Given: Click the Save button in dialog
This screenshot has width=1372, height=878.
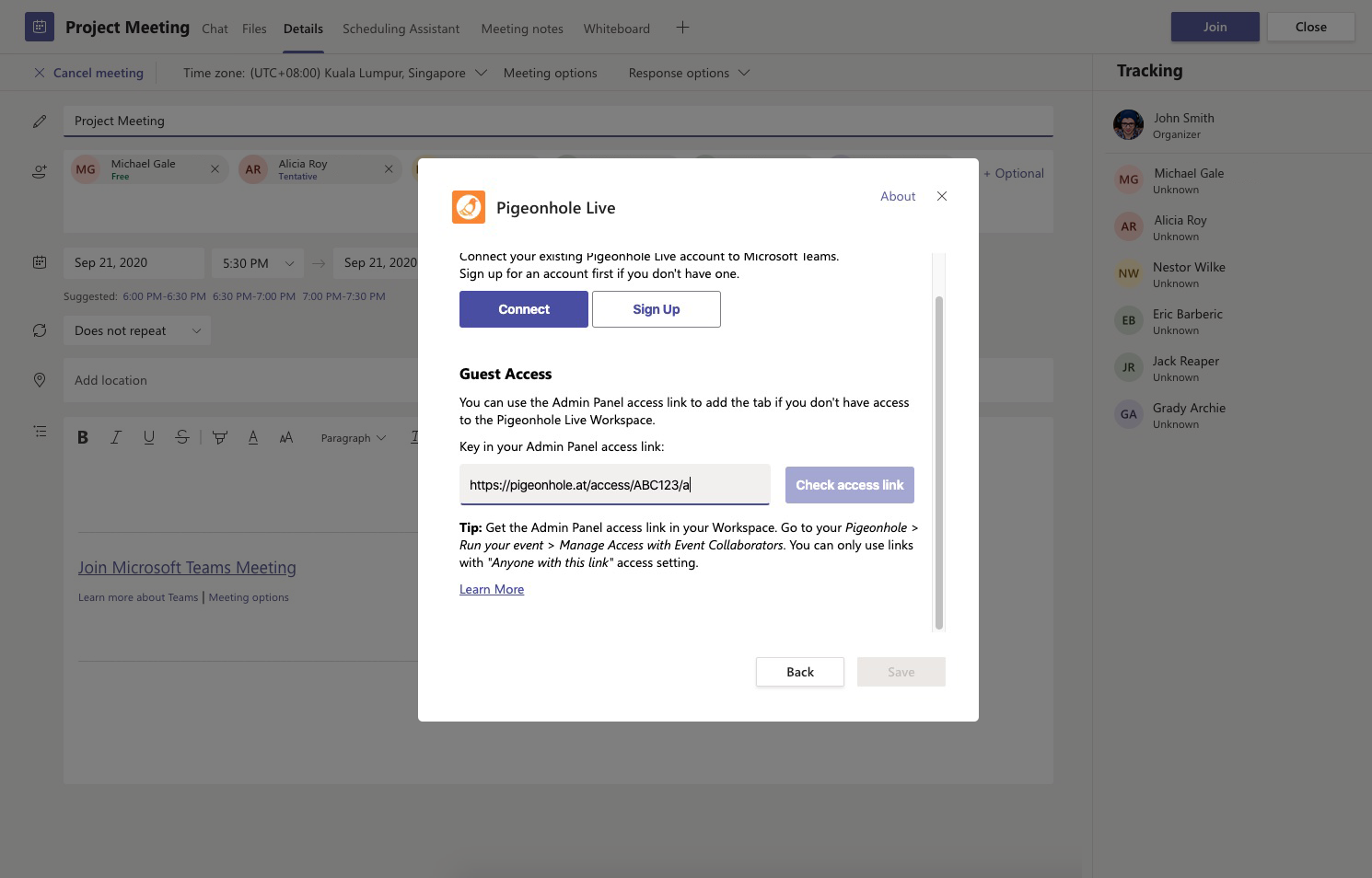Looking at the screenshot, I should click(x=901, y=672).
